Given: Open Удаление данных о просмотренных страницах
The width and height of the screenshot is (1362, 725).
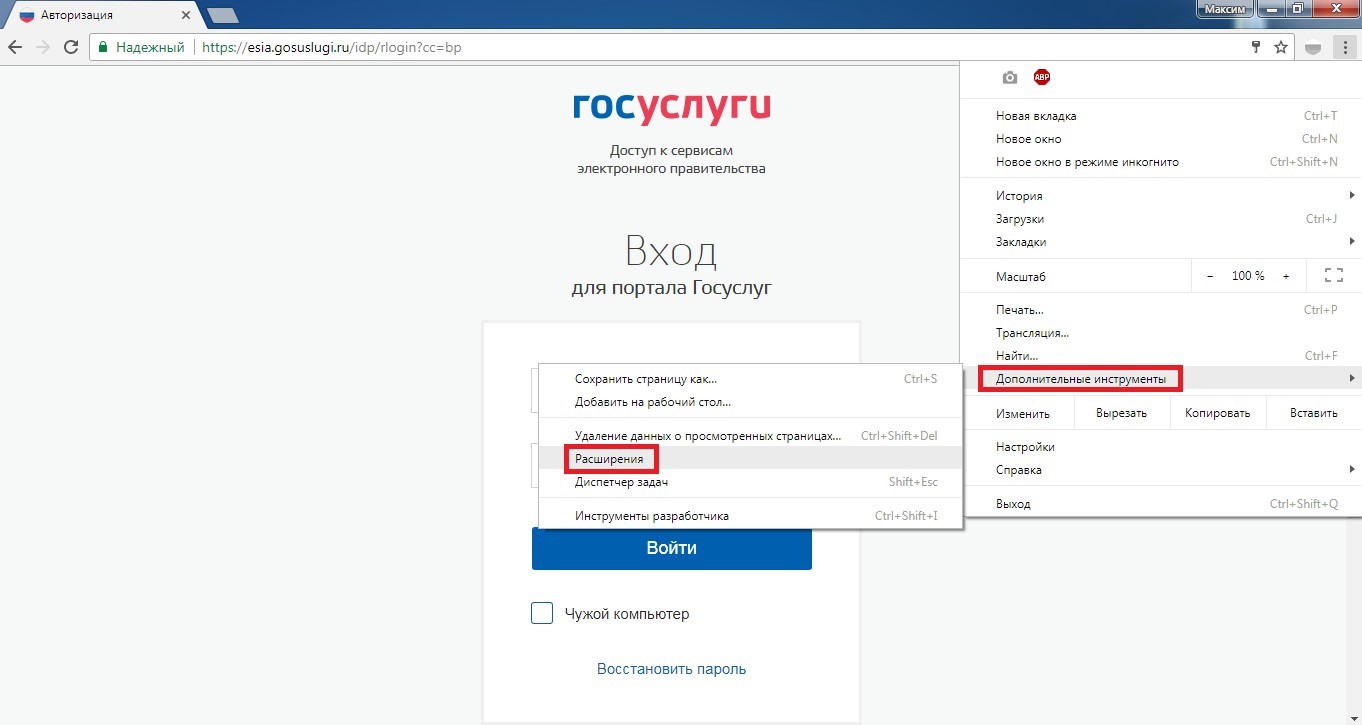Looking at the screenshot, I should pos(750,436).
